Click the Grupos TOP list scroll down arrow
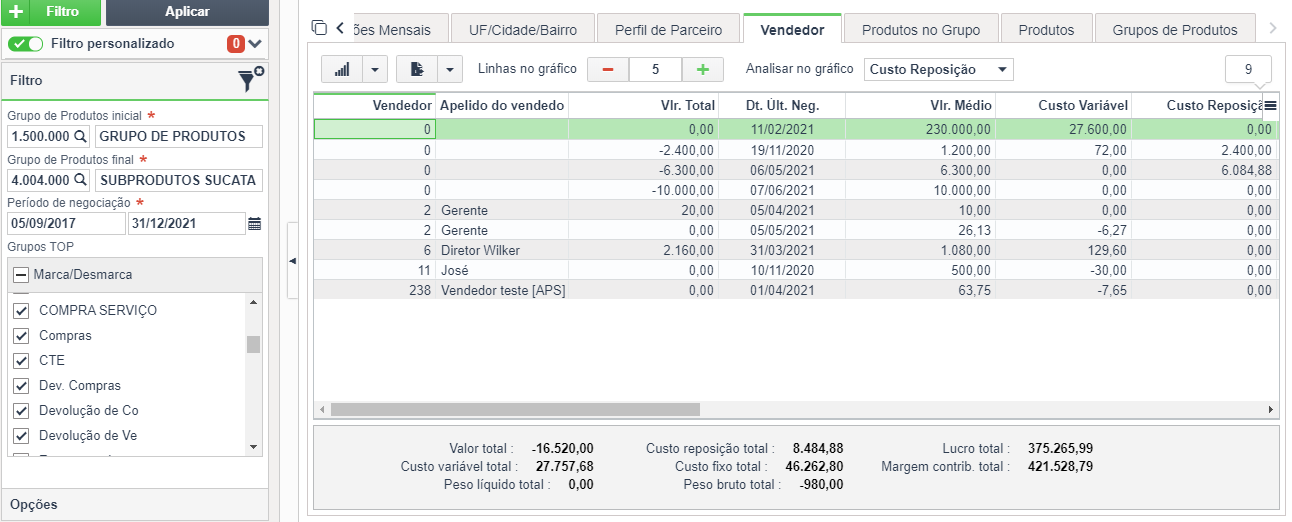Screen dimensions: 1292x522 point(253,447)
